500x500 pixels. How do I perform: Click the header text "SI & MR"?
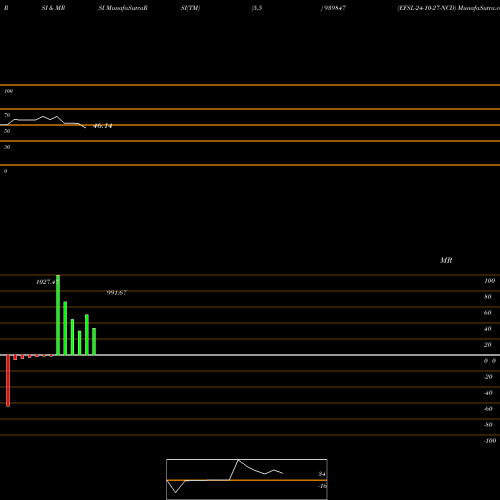coord(53,8)
